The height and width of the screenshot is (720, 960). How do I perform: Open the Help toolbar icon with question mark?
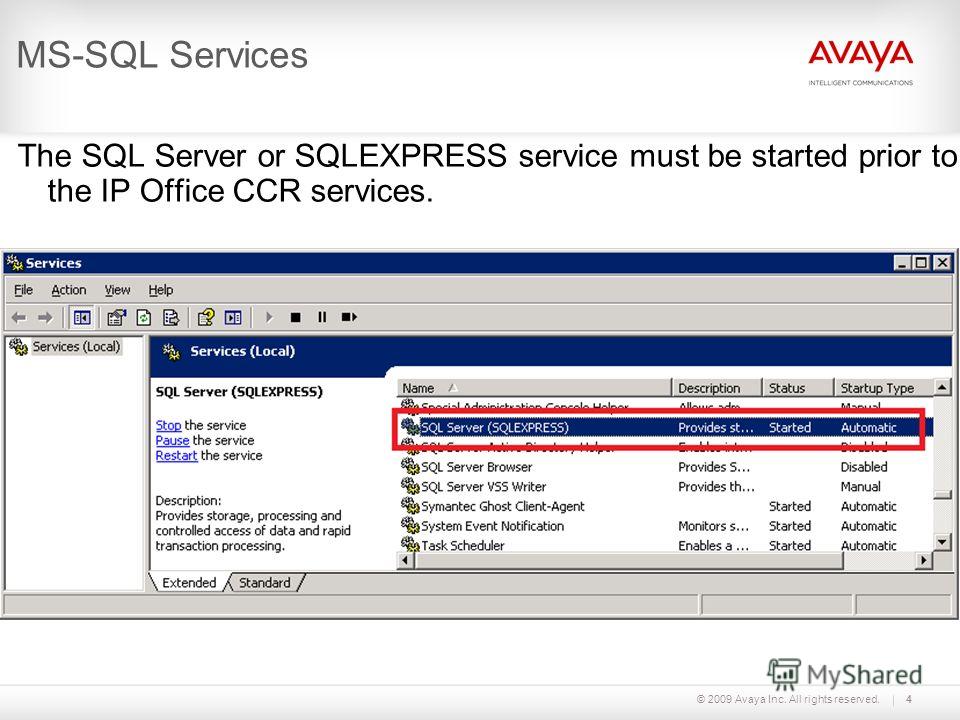point(206,317)
